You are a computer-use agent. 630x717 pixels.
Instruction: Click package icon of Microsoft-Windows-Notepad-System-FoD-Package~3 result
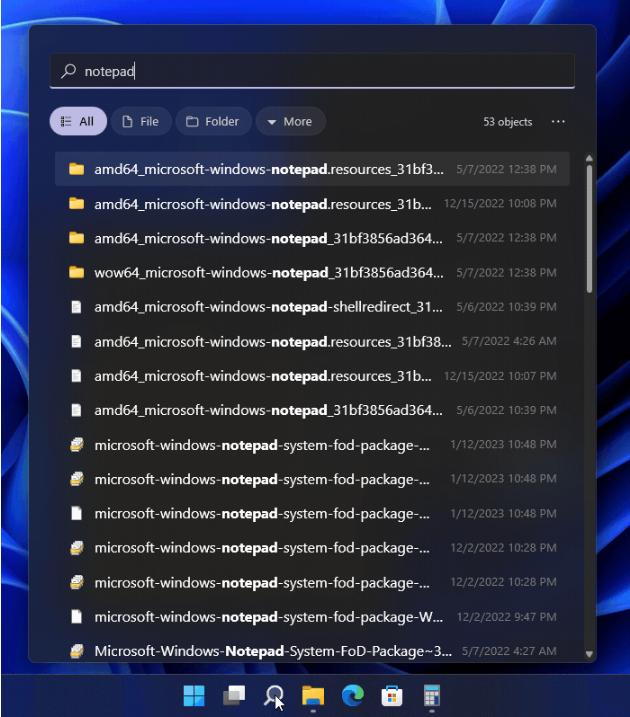[x=76, y=651]
